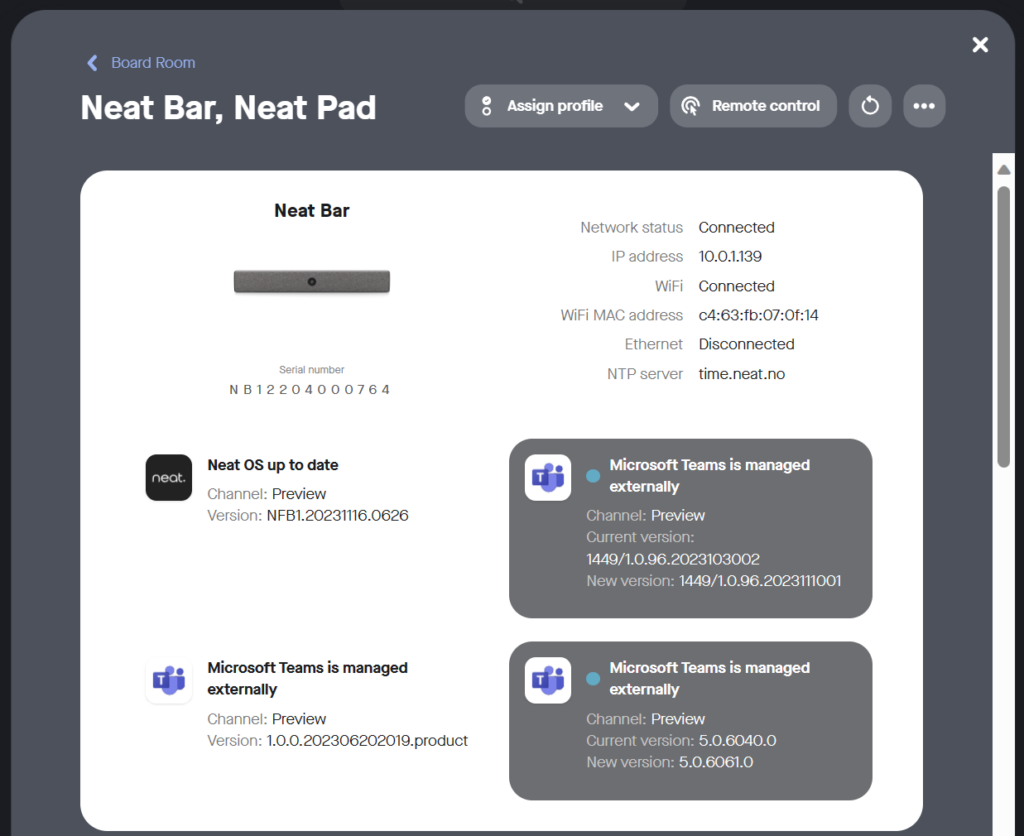
Task: Click the Neat OS up to date heading
Action: [273, 465]
